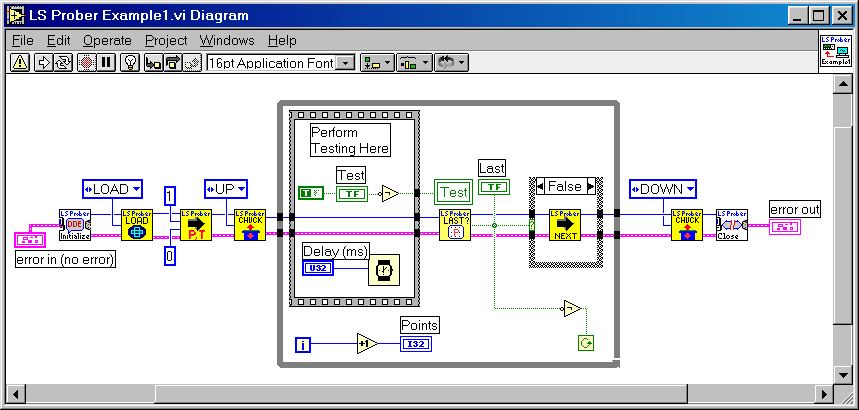Click the Wait (ms) watch icon
The width and height of the screenshot is (859, 410).
(x=383, y=269)
